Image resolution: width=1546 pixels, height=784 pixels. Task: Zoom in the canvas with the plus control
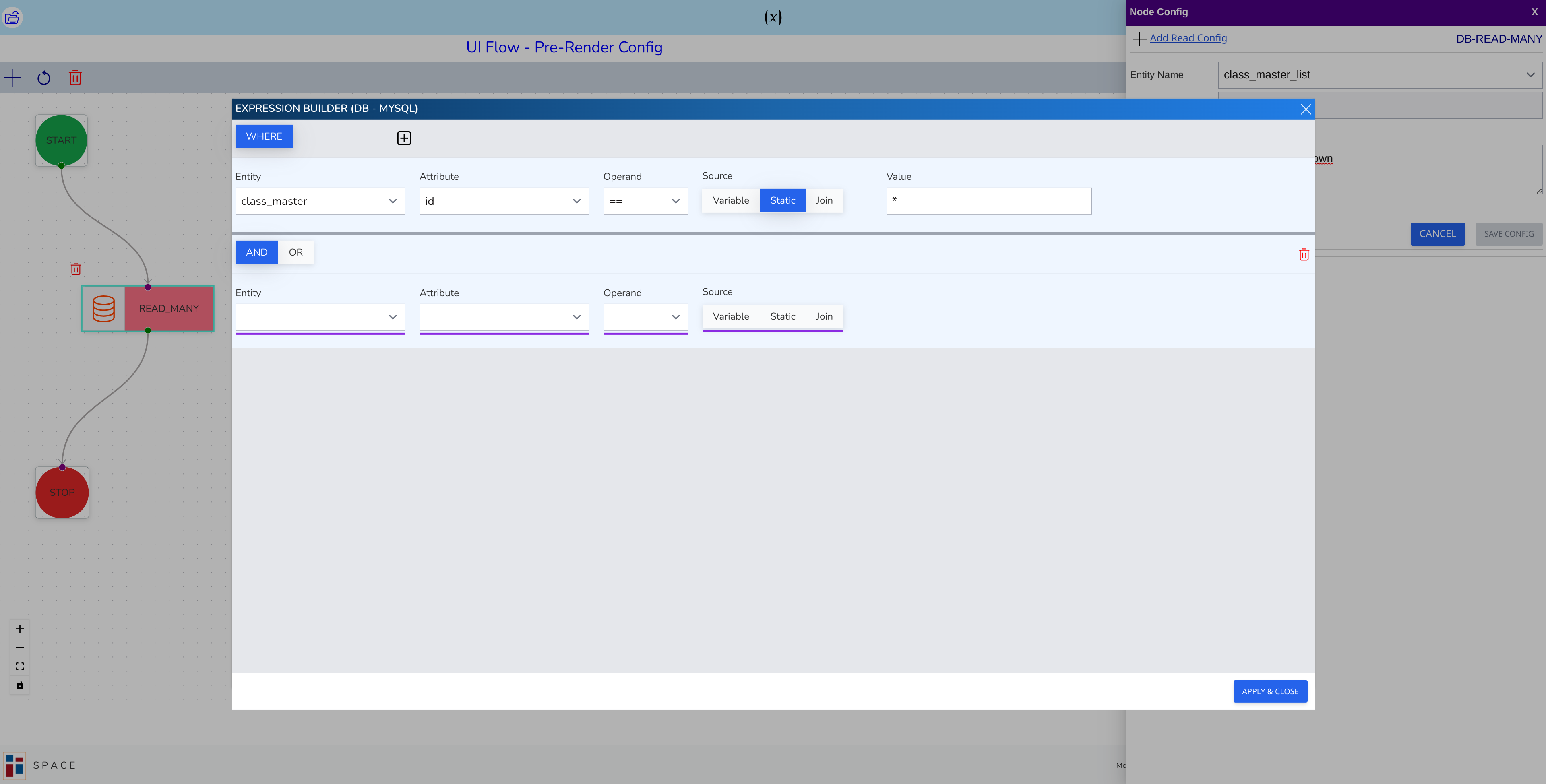(20, 629)
